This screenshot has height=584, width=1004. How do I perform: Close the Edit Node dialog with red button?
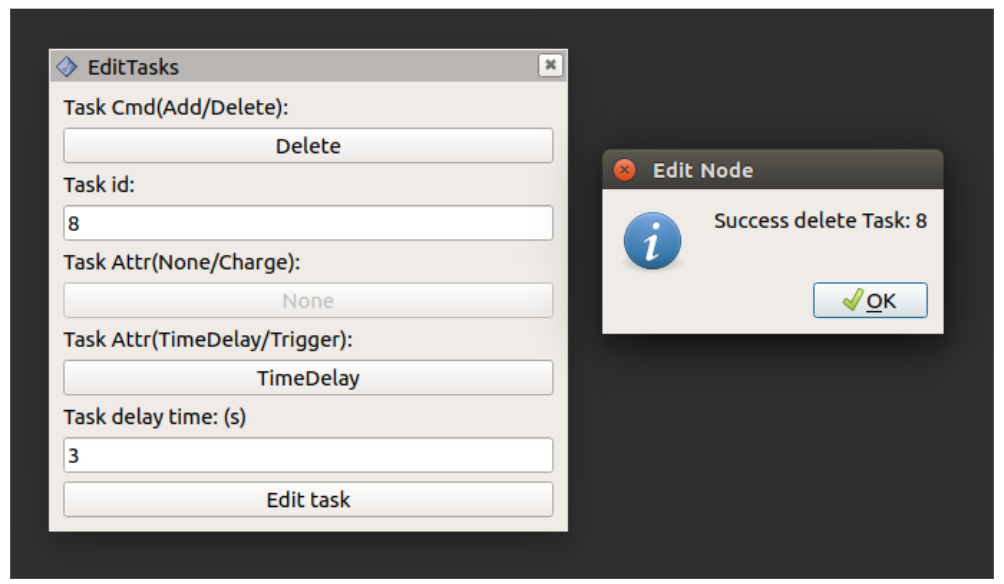coord(625,170)
